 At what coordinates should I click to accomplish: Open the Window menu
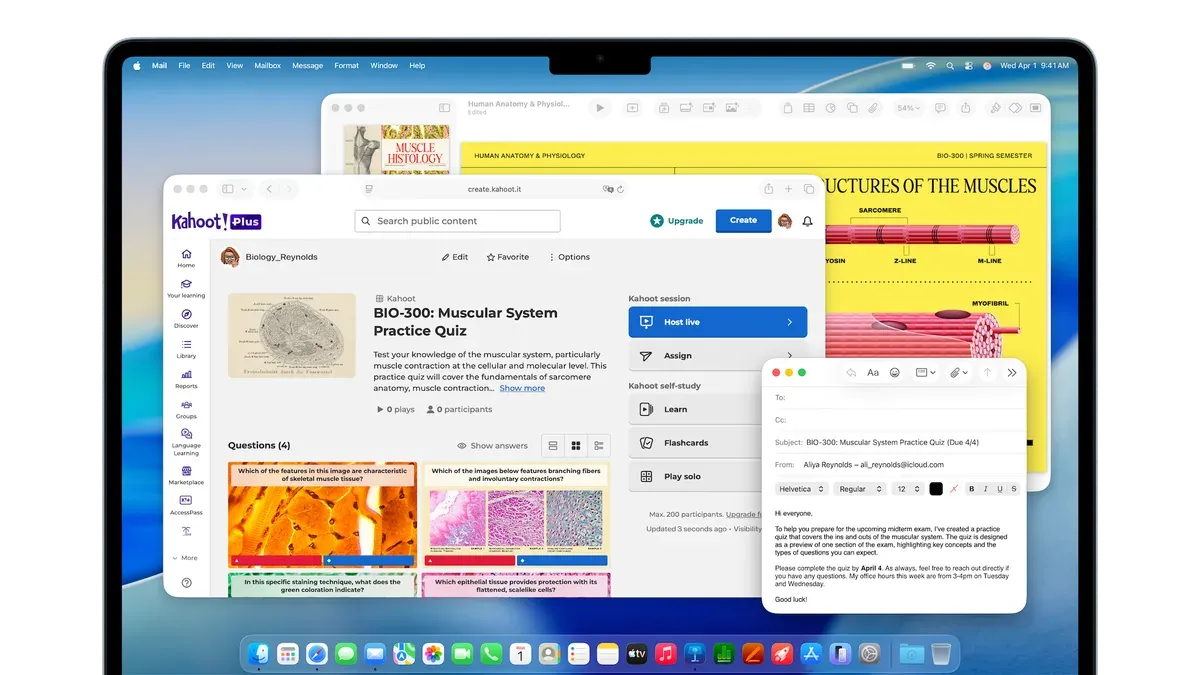384,66
